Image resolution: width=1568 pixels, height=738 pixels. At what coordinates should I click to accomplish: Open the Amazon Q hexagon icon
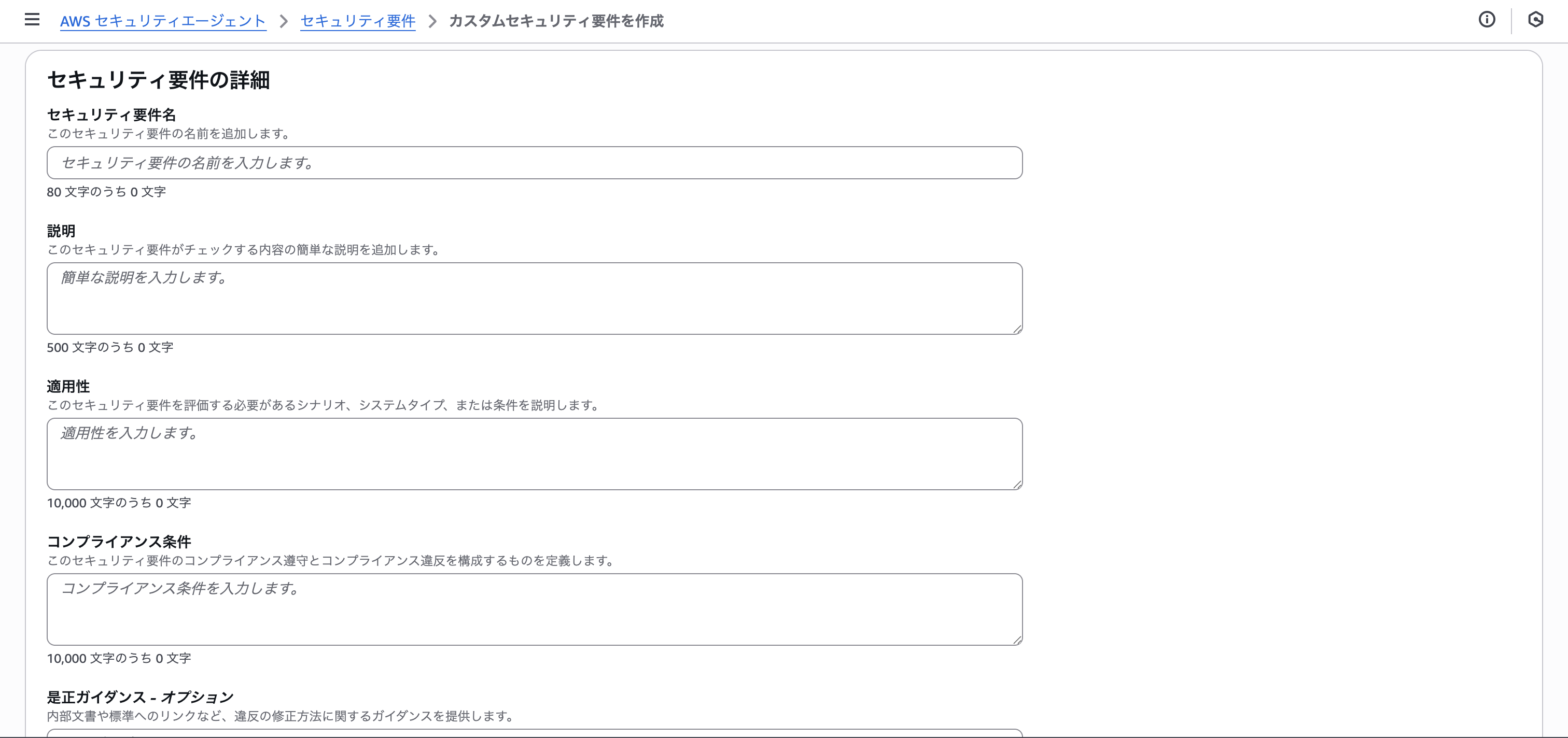(x=1535, y=20)
